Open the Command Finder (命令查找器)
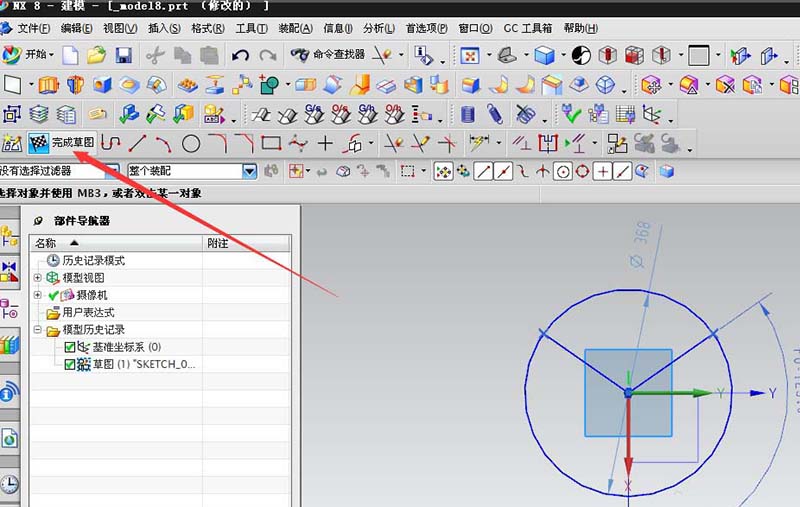The height and width of the screenshot is (507, 800). tap(328, 55)
